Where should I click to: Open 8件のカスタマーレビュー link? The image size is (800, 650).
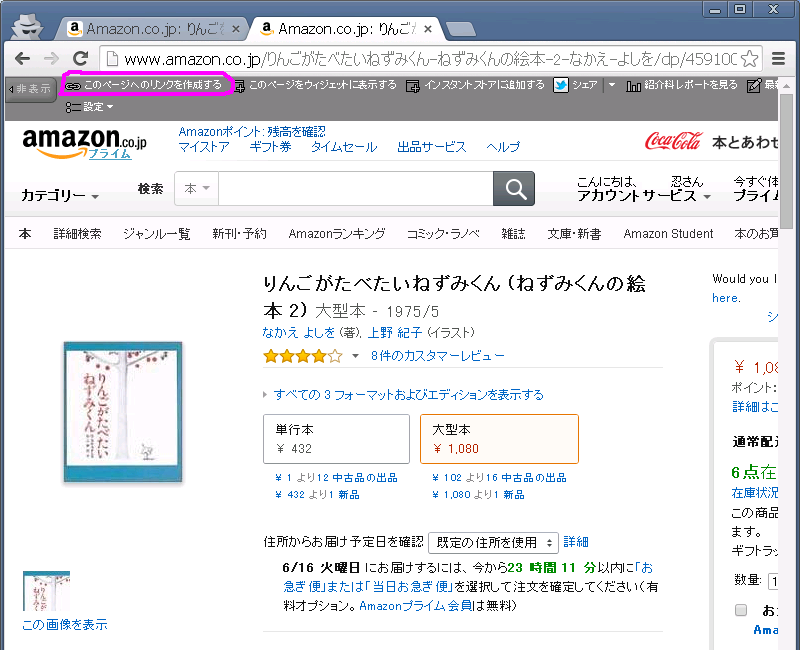(x=438, y=356)
